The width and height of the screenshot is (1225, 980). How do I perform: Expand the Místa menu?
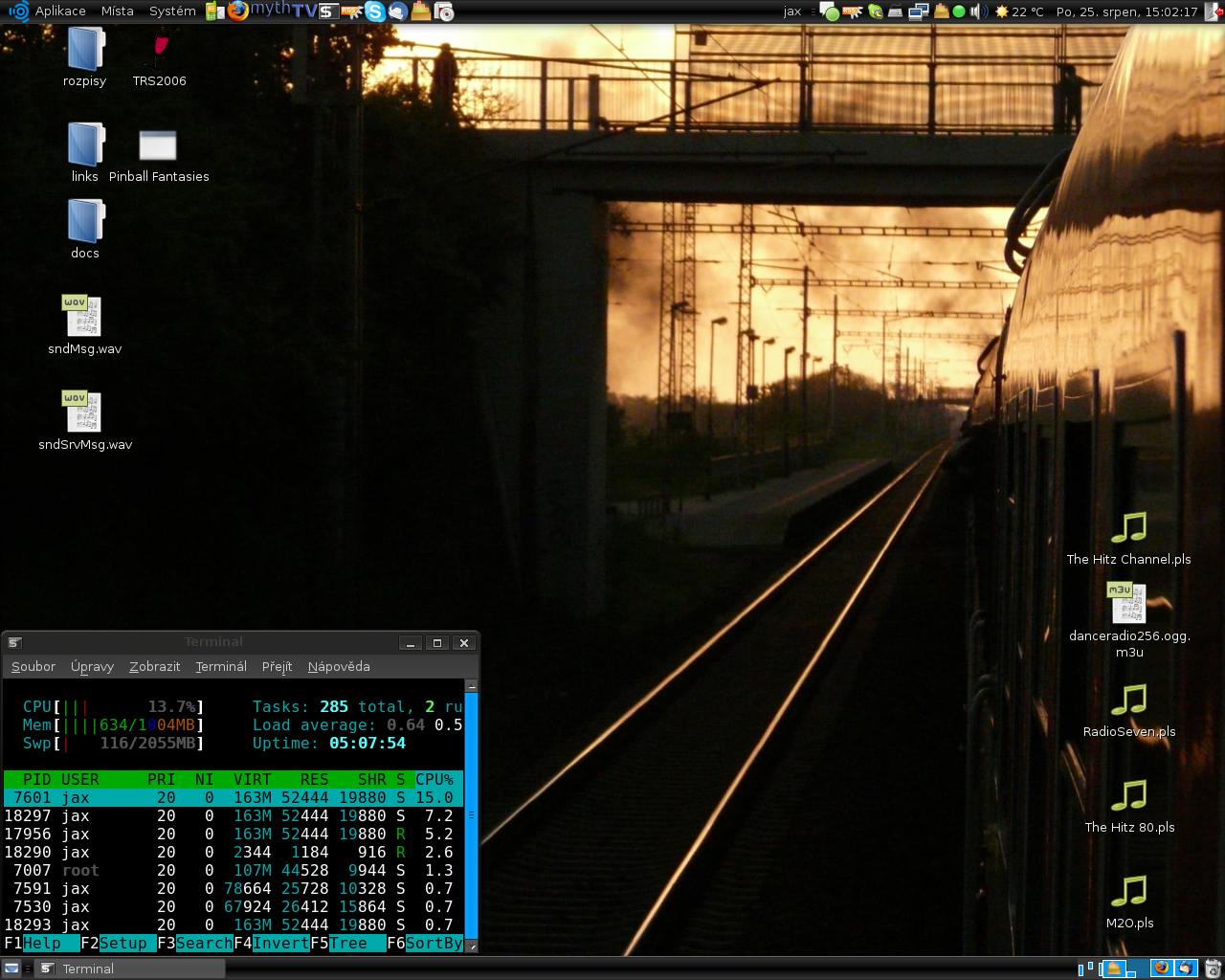pos(117,11)
